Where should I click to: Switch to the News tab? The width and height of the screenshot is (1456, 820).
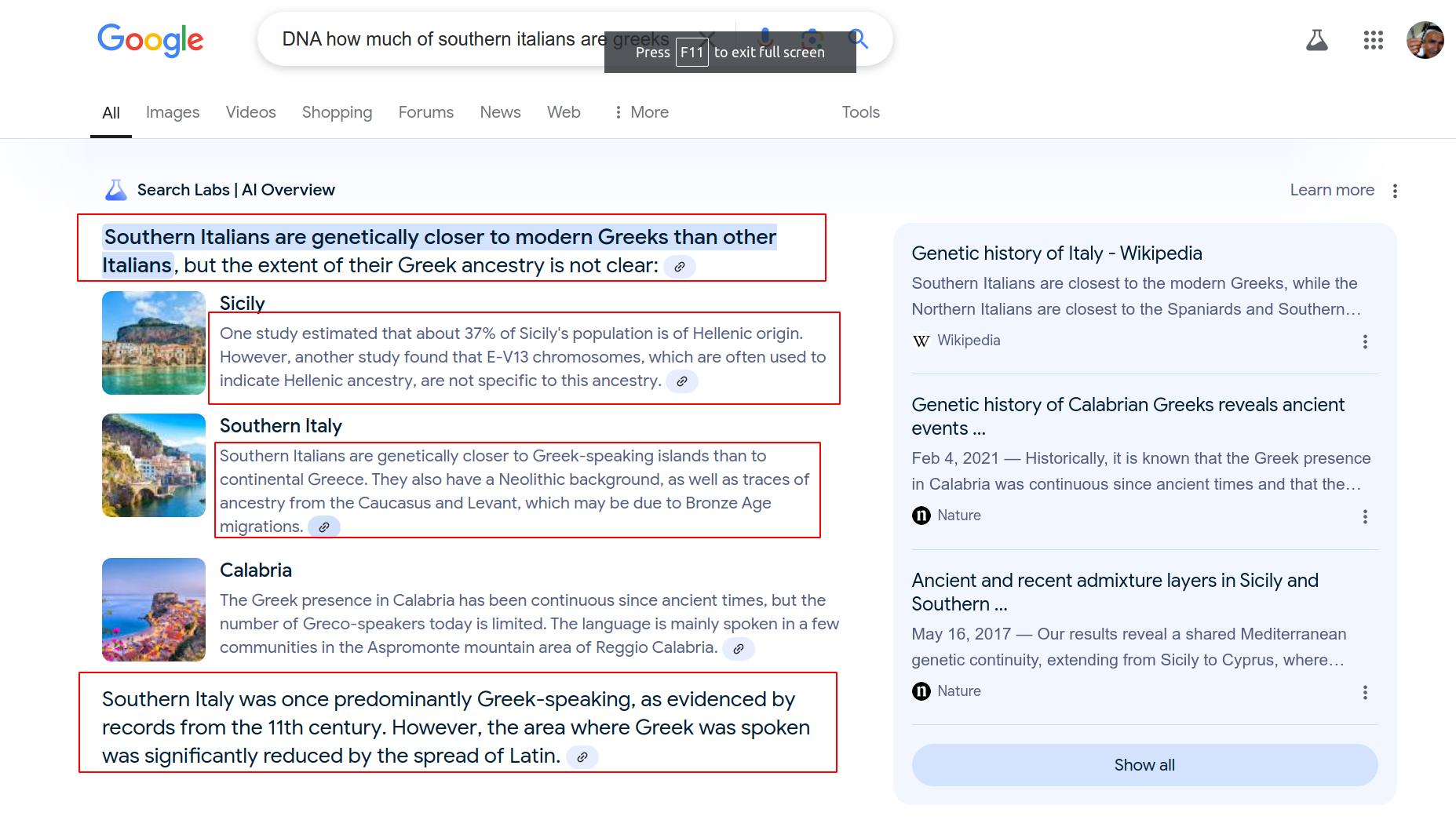pyautogui.click(x=500, y=112)
